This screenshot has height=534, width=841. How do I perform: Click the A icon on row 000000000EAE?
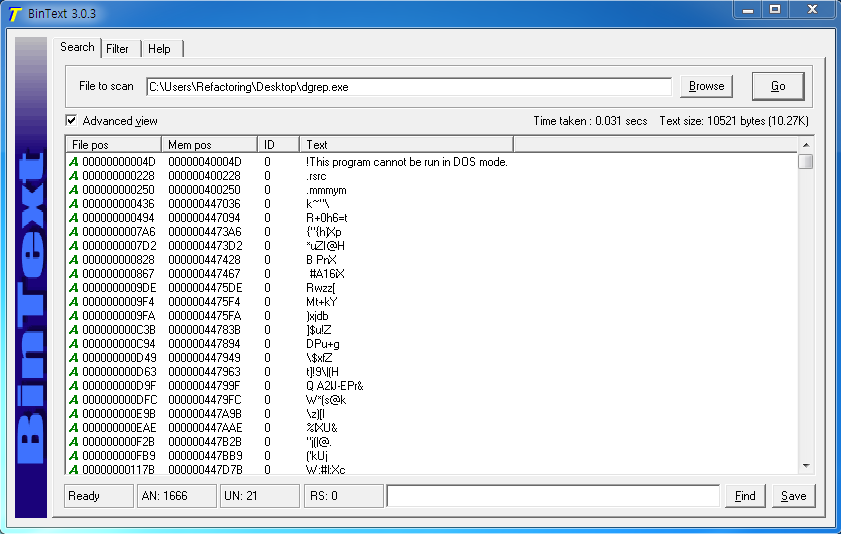point(73,427)
